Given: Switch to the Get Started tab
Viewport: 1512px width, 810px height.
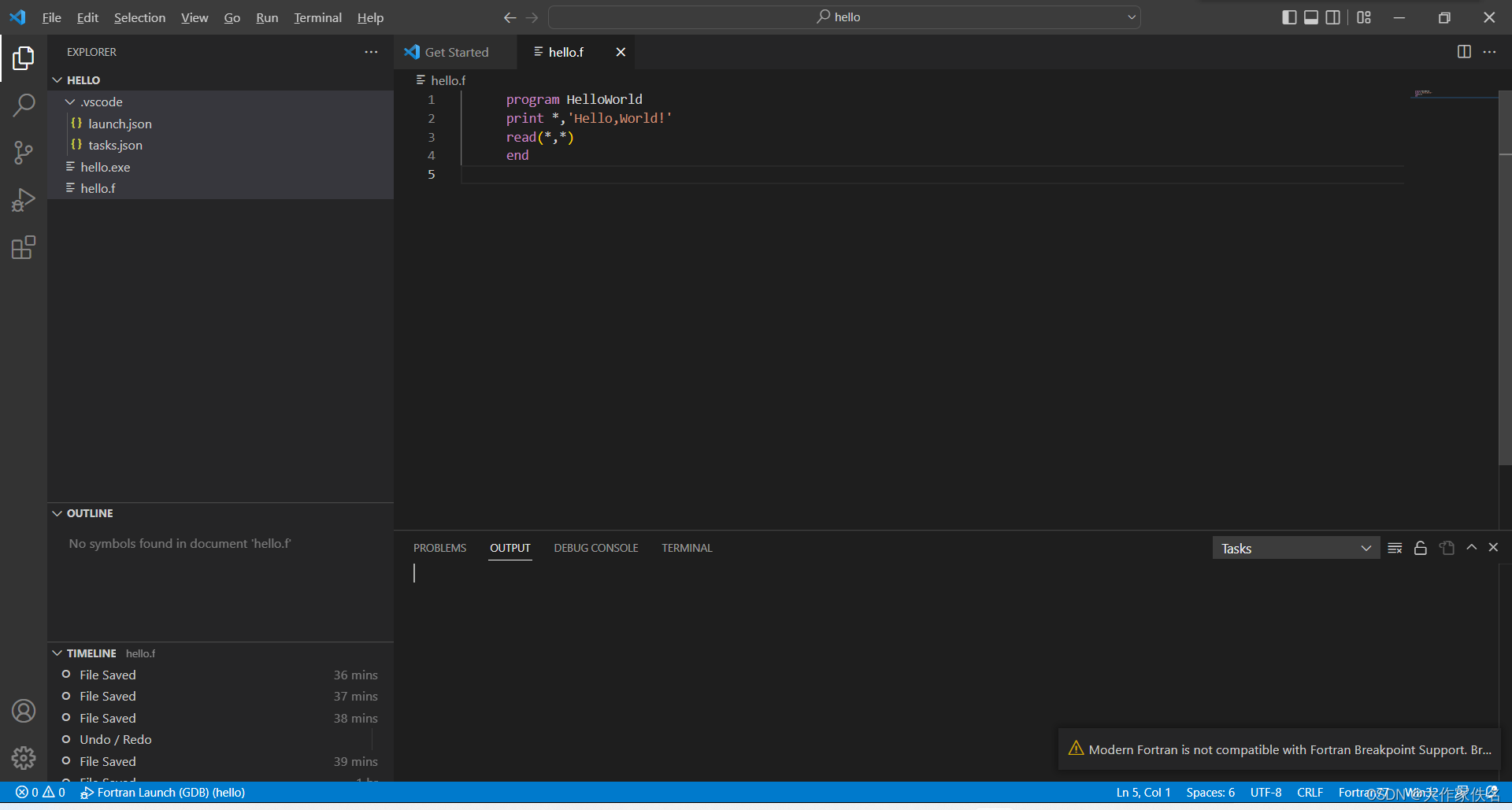Looking at the screenshot, I should pos(456,52).
